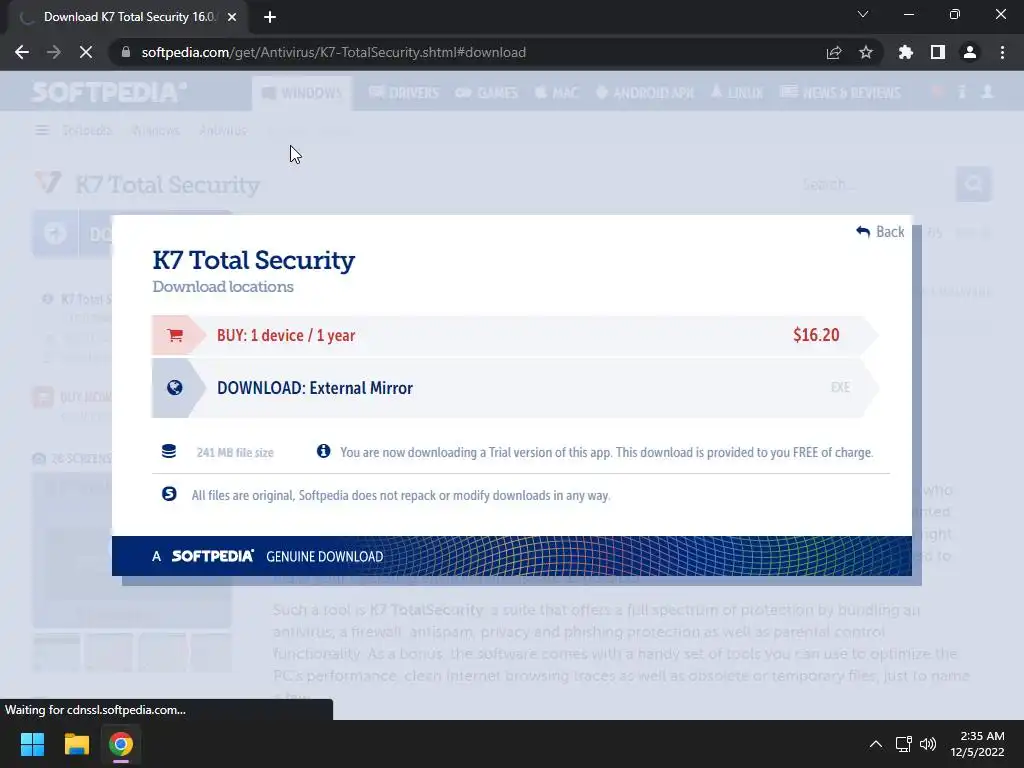Select the Android APK section tab
Image resolution: width=1024 pixels, height=768 pixels.
click(x=645, y=93)
